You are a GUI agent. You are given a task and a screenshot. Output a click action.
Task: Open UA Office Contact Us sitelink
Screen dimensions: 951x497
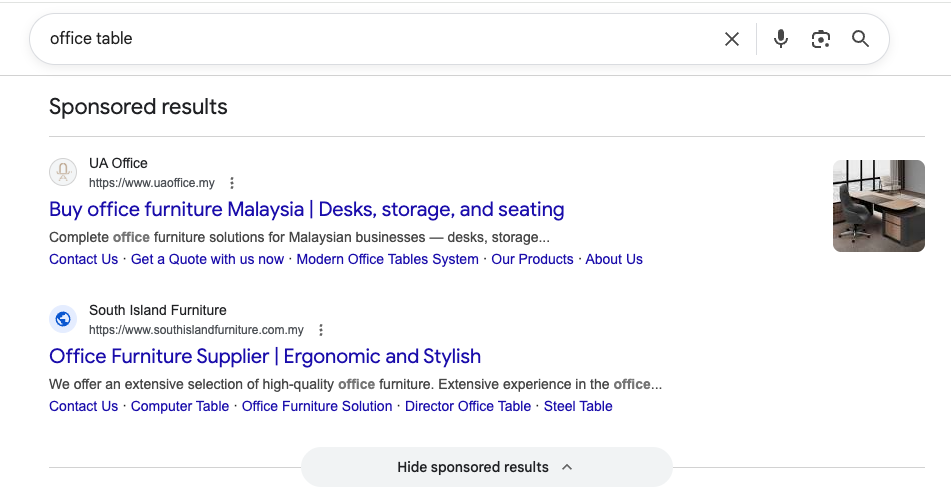pyautogui.click(x=83, y=259)
